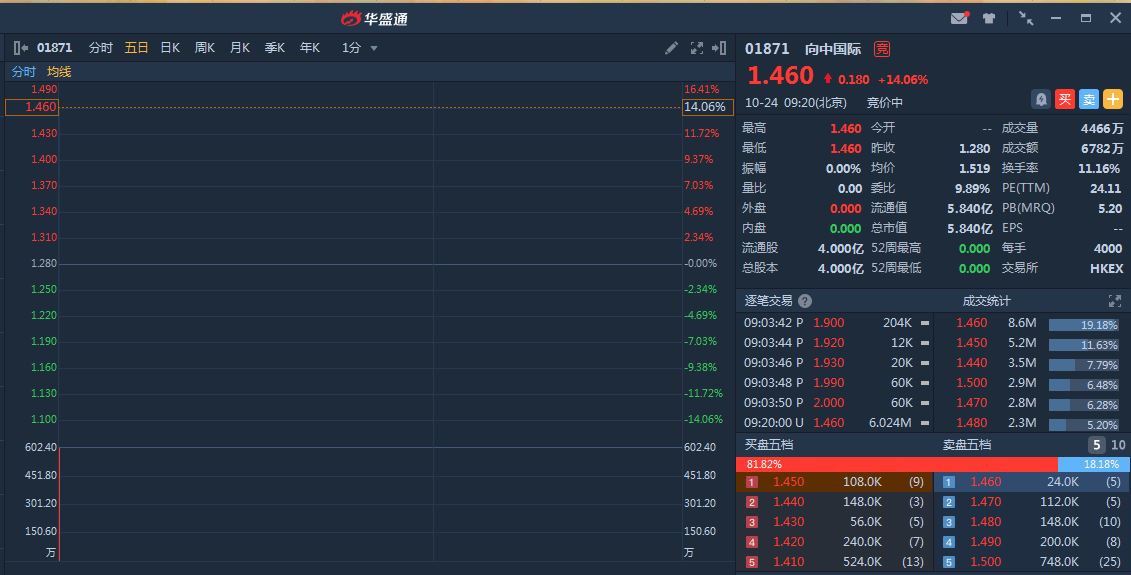The width and height of the screenshot is (1131, 575).
Task: Set a price alert bell
Action: 1041,99
